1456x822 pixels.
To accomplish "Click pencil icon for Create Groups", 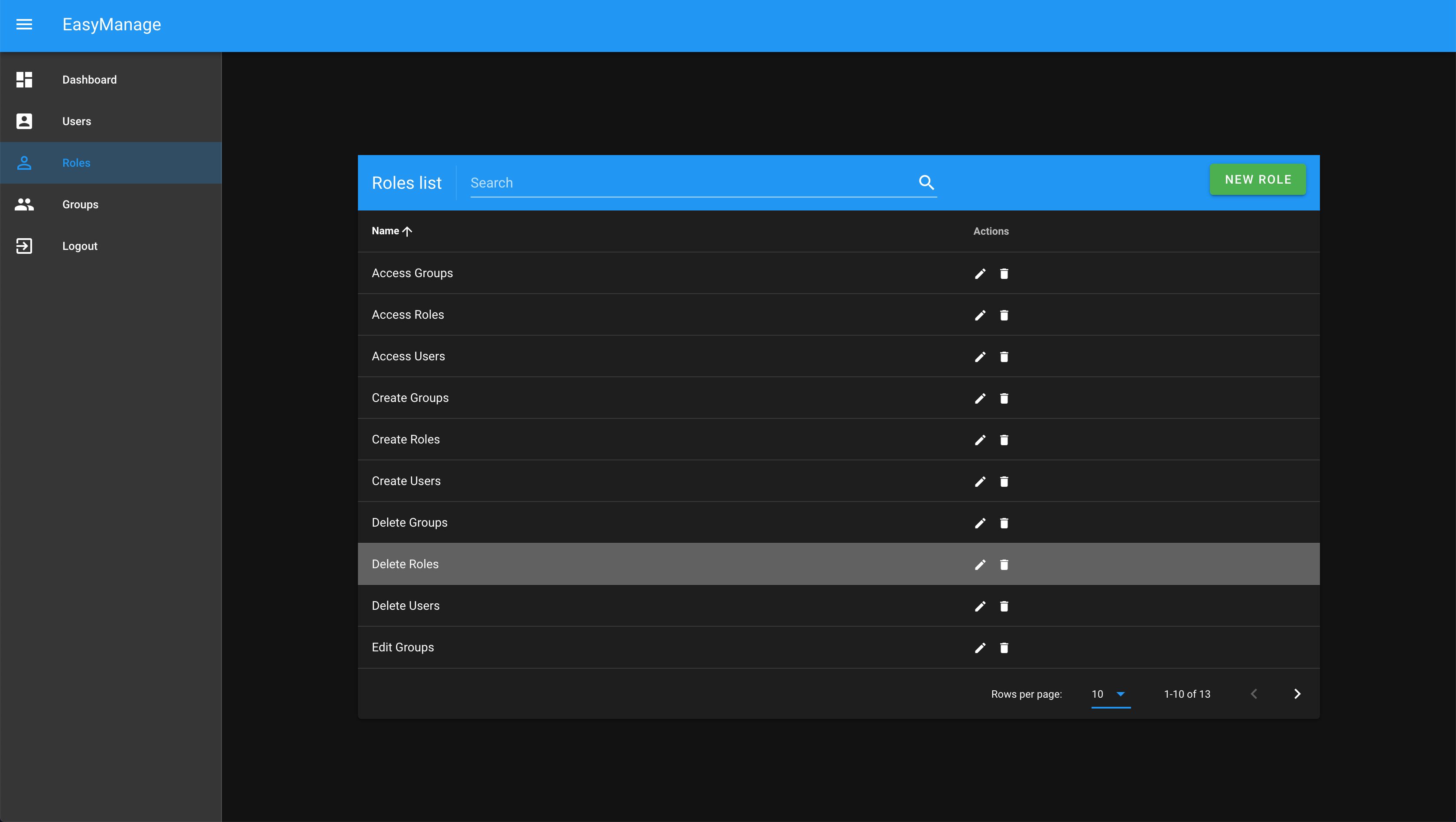I will (x=980, y=398).
